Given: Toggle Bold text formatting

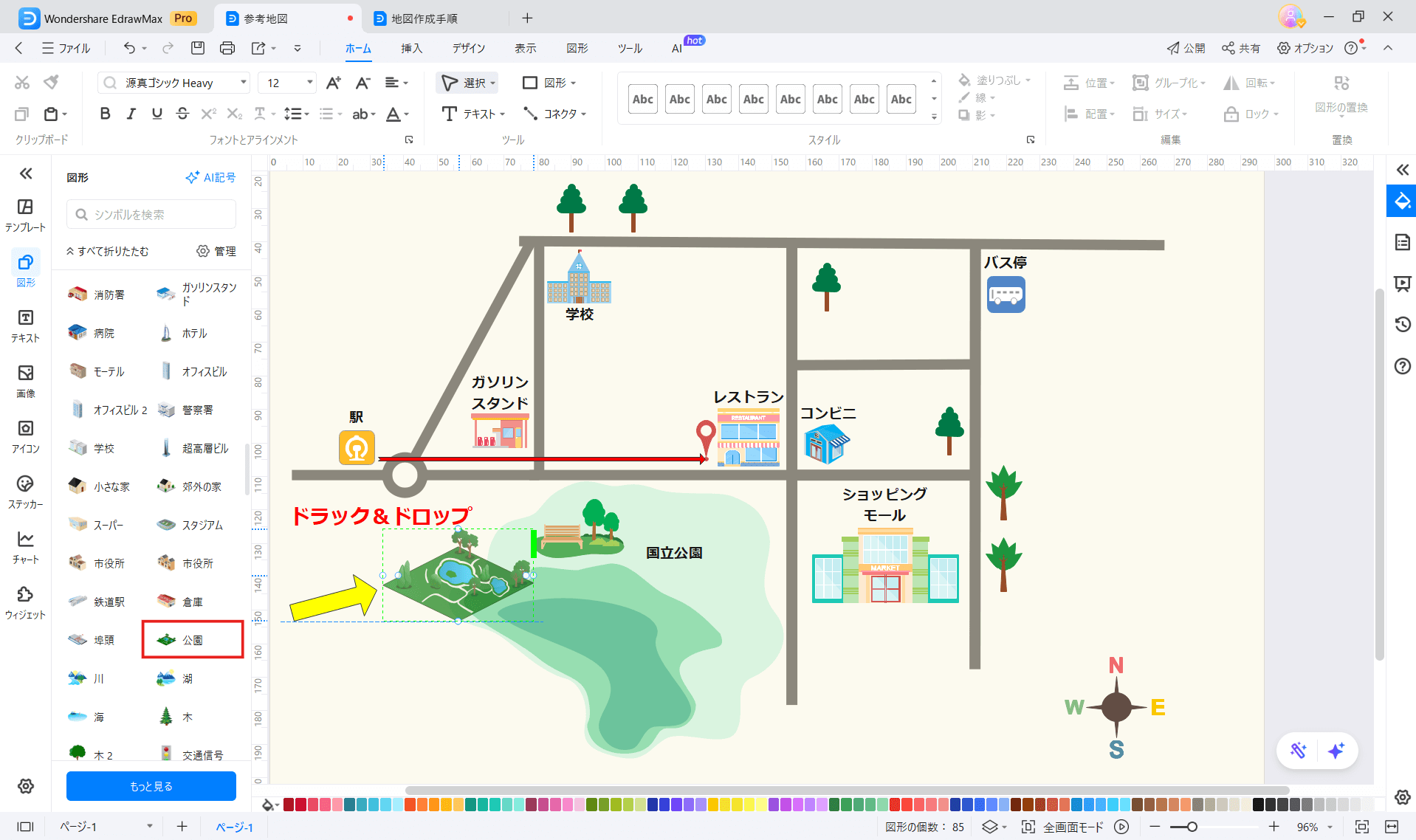Looking at the screenshot, I should 105,114.
